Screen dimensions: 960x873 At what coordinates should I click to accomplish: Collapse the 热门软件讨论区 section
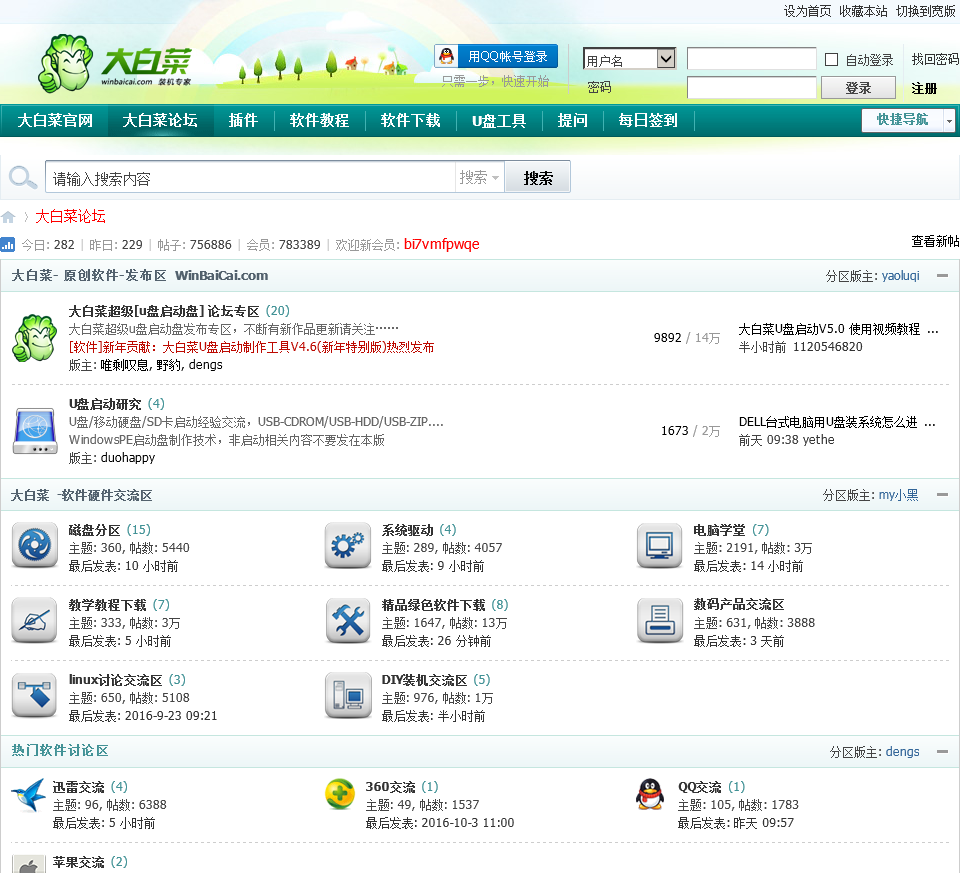coord(942,751)
